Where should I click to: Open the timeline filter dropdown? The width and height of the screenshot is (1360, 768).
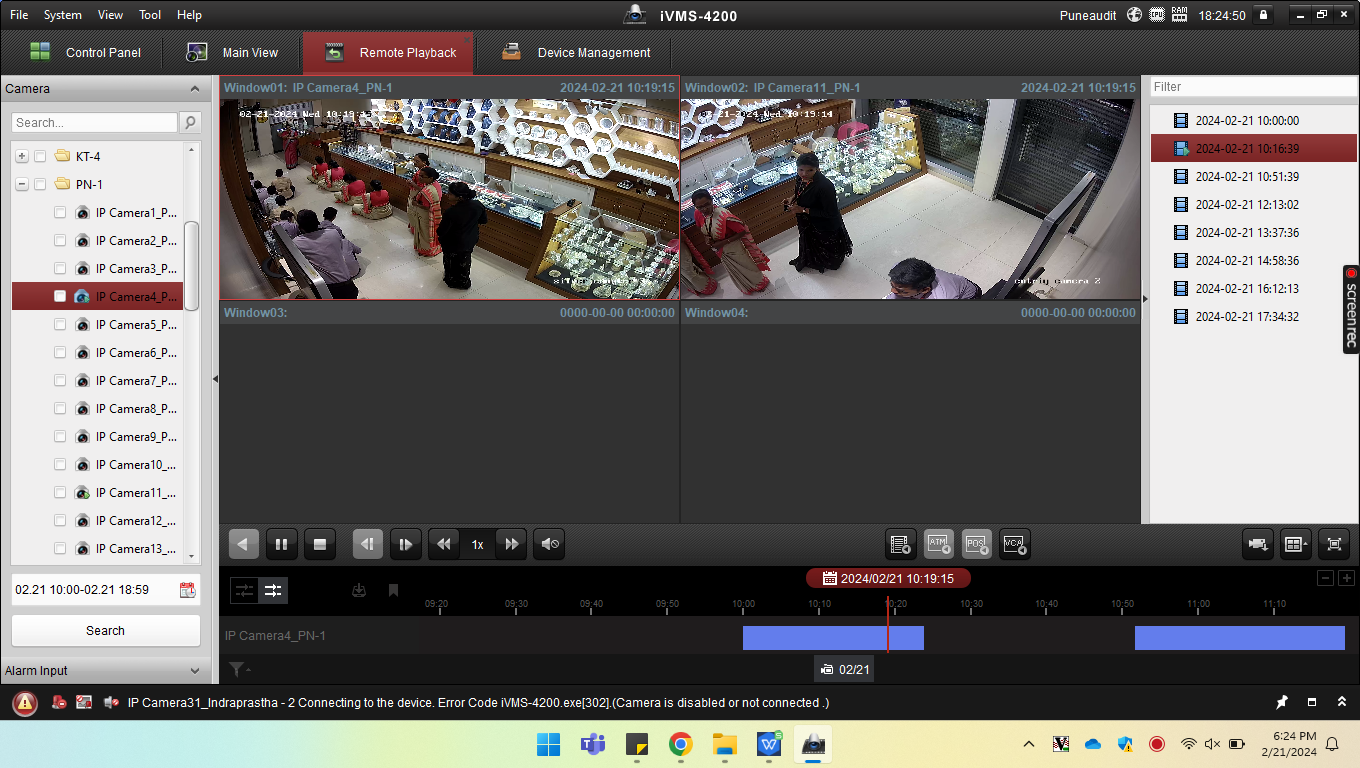(239, 669)
